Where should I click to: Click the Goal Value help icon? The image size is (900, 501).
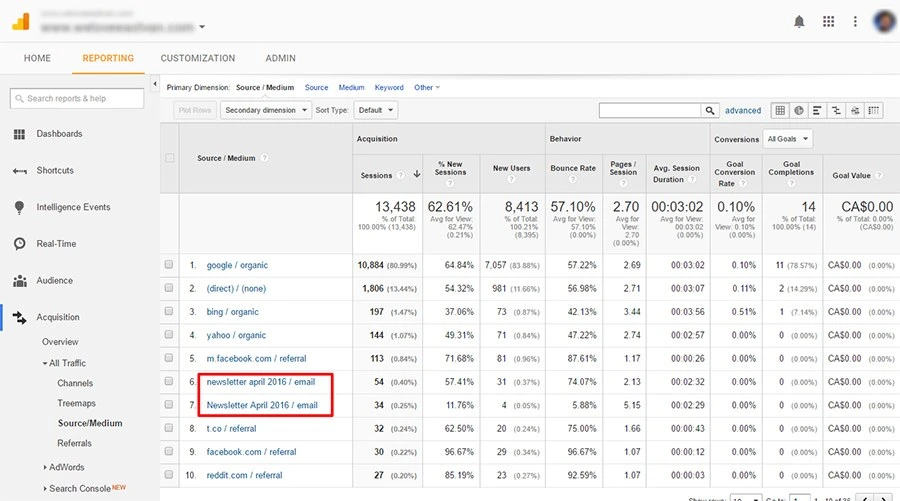click(879, 175)
